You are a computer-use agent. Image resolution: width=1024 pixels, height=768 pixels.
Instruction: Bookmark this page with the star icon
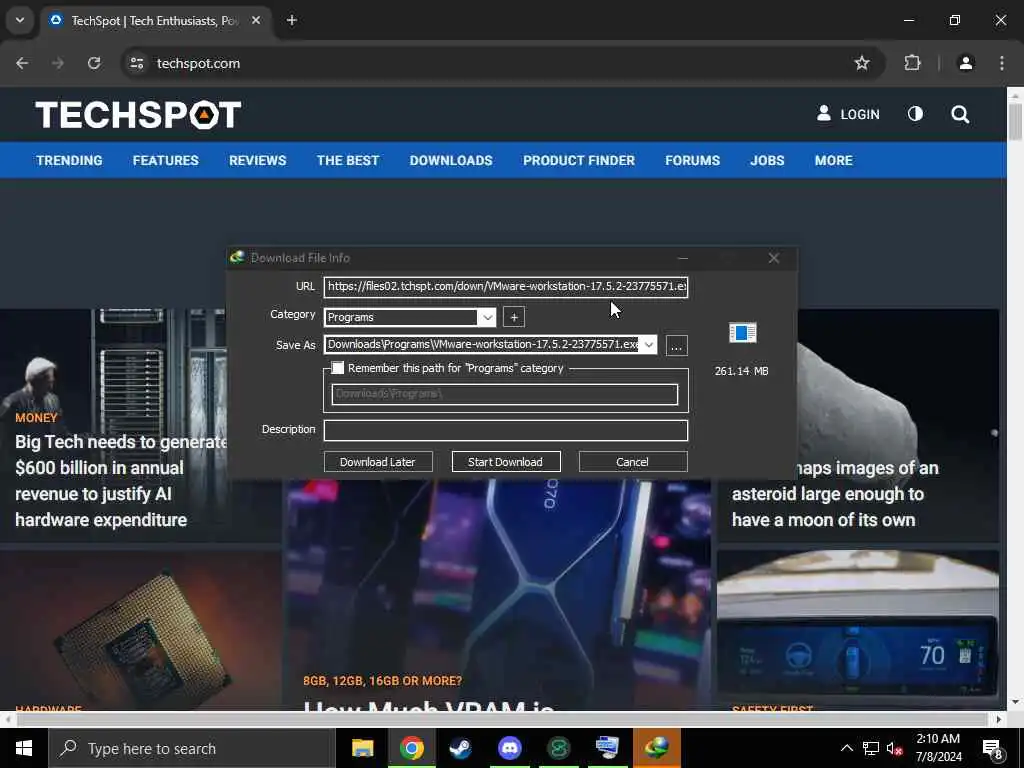click(862, 63)
